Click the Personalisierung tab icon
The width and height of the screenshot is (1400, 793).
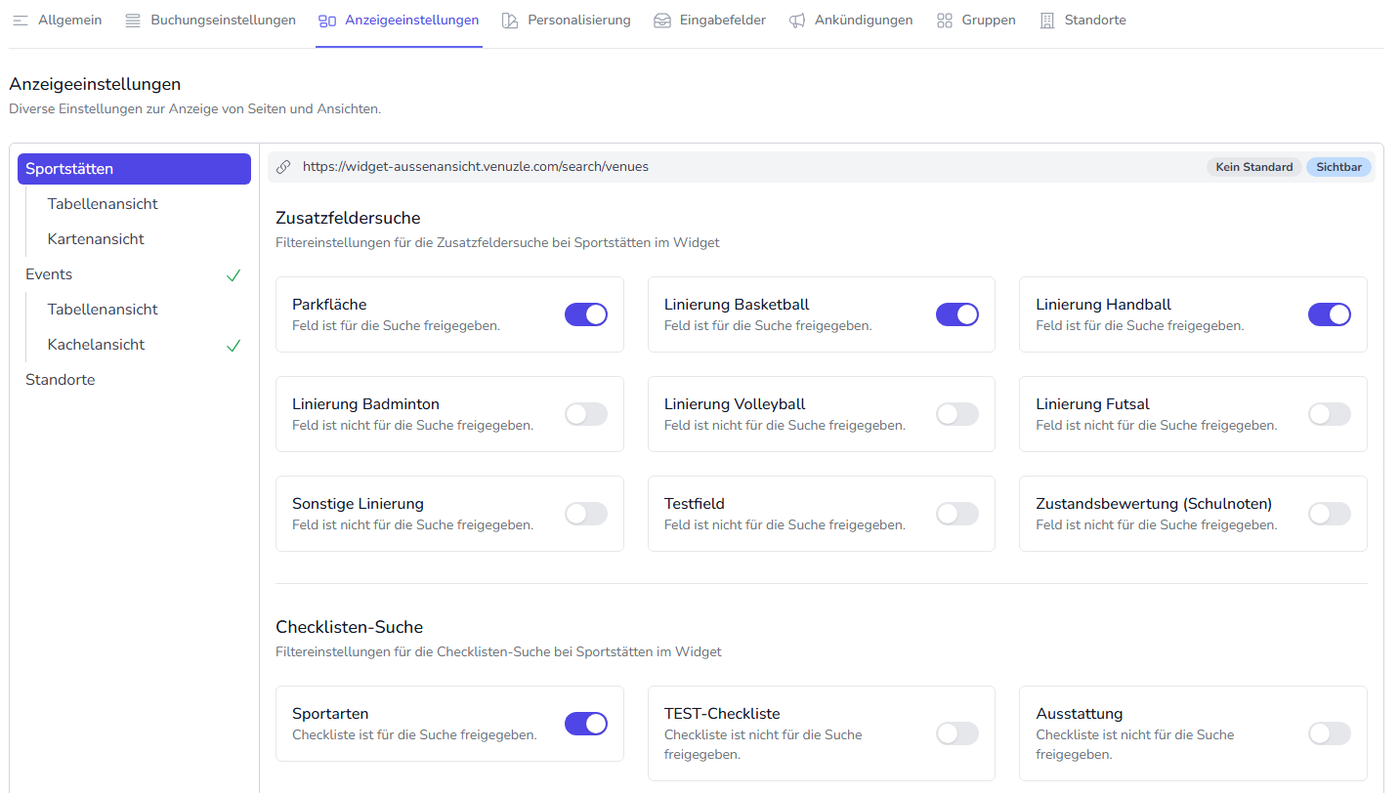[x=510, y=21]
